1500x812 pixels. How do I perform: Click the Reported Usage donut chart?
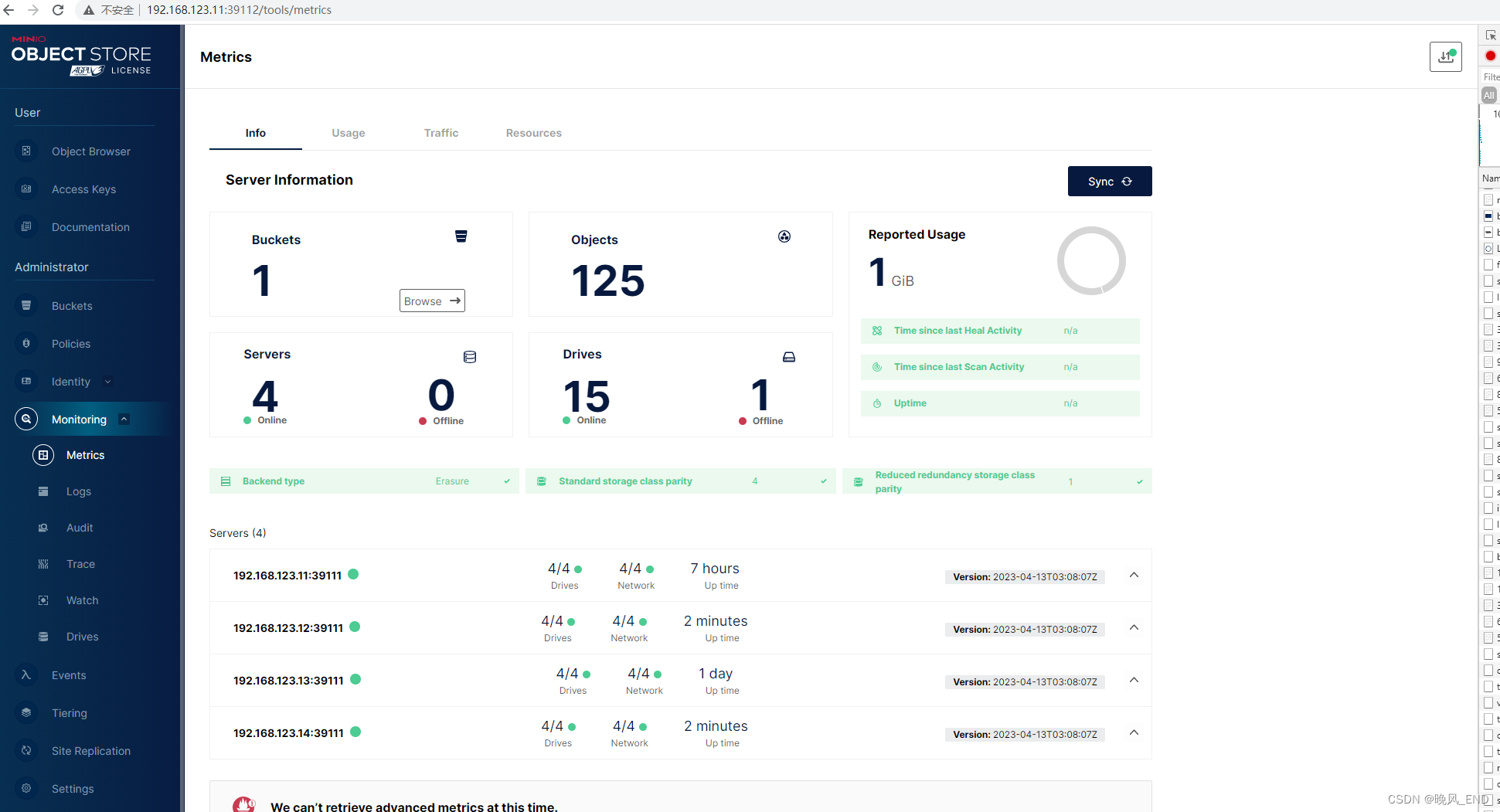click(x=1091, y=261)
